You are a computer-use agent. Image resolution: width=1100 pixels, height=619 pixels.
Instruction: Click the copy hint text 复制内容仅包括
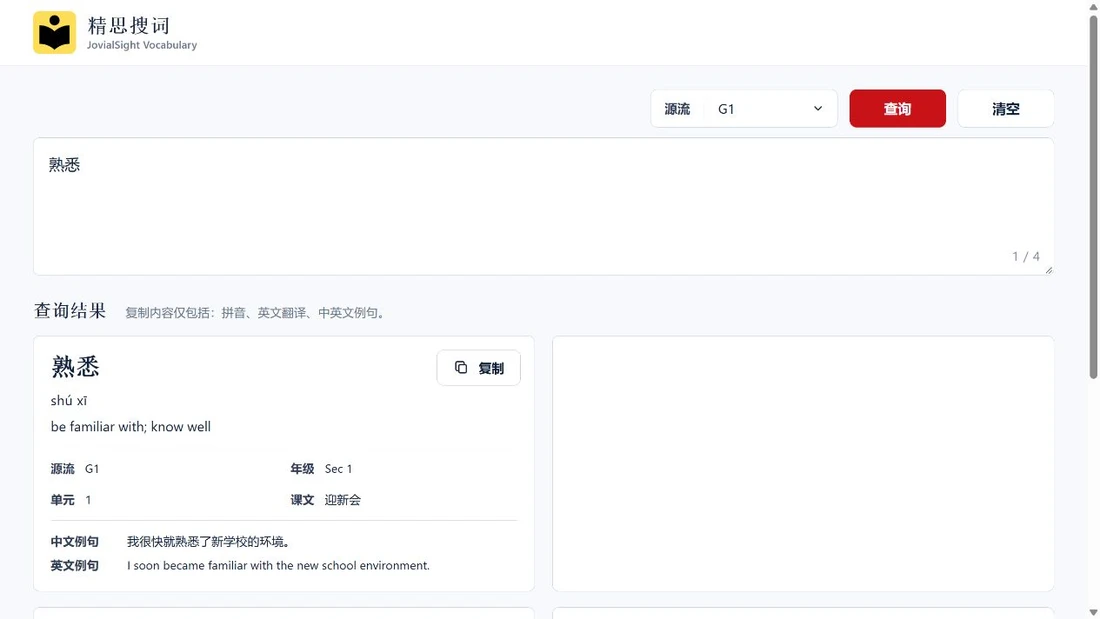coord(255,313)
